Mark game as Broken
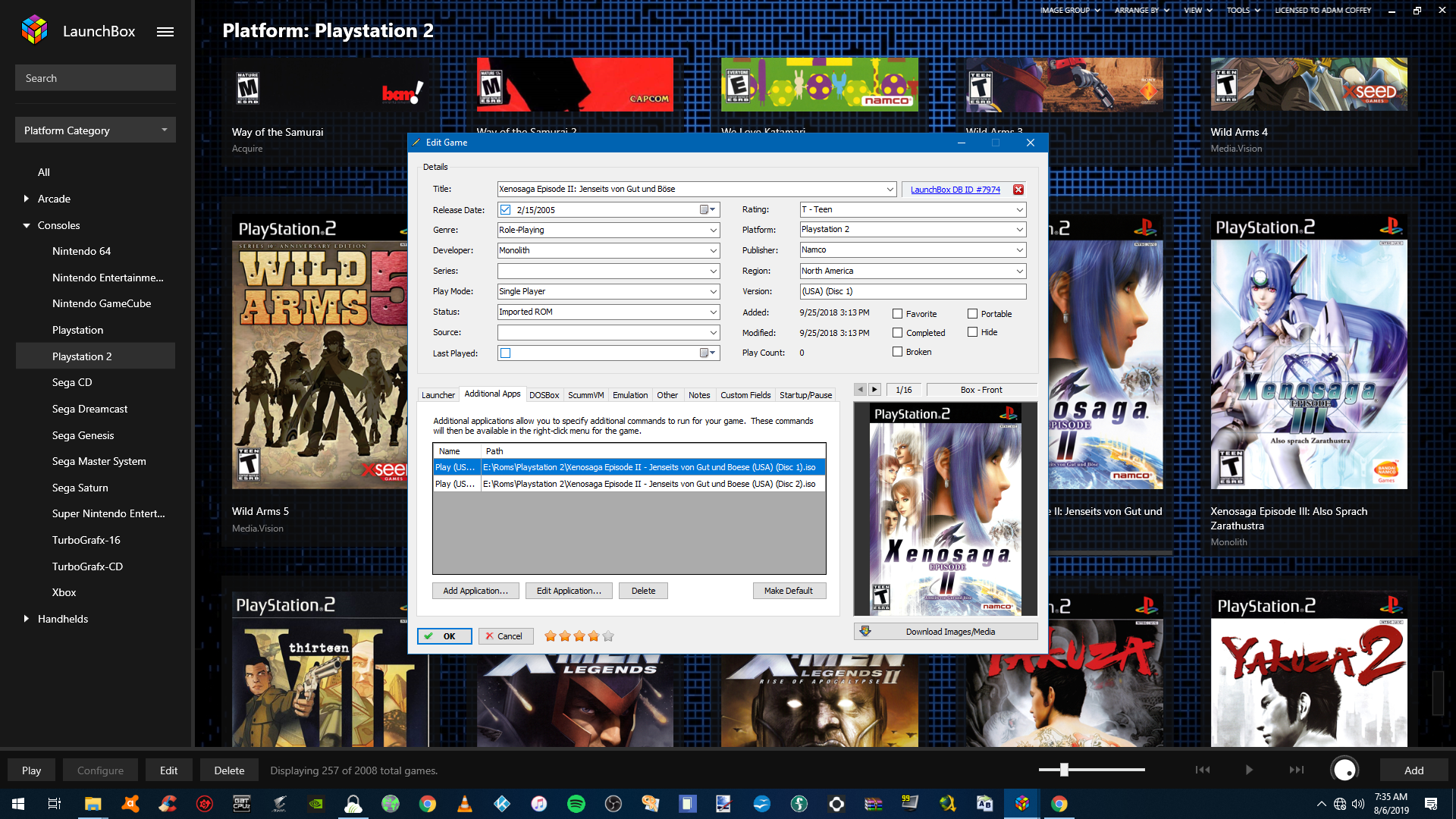1456x819 pixels. pos(898,352)
